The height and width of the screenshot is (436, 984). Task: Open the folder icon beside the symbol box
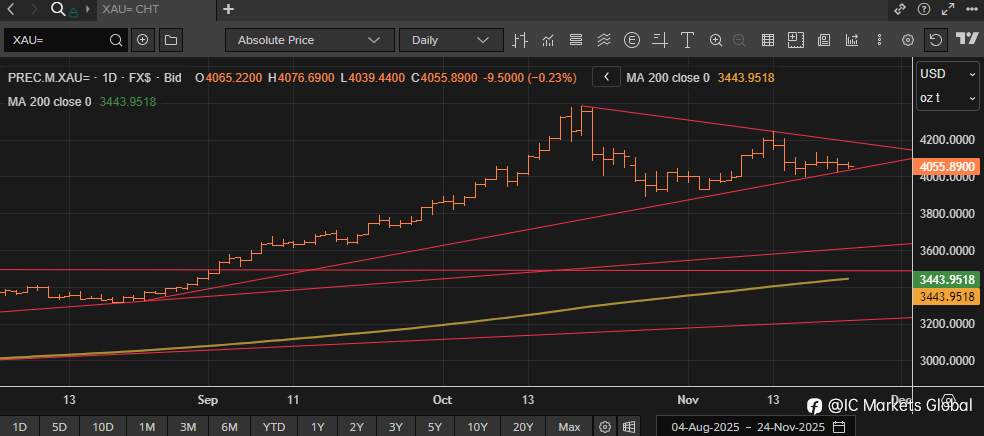(170, 40)
